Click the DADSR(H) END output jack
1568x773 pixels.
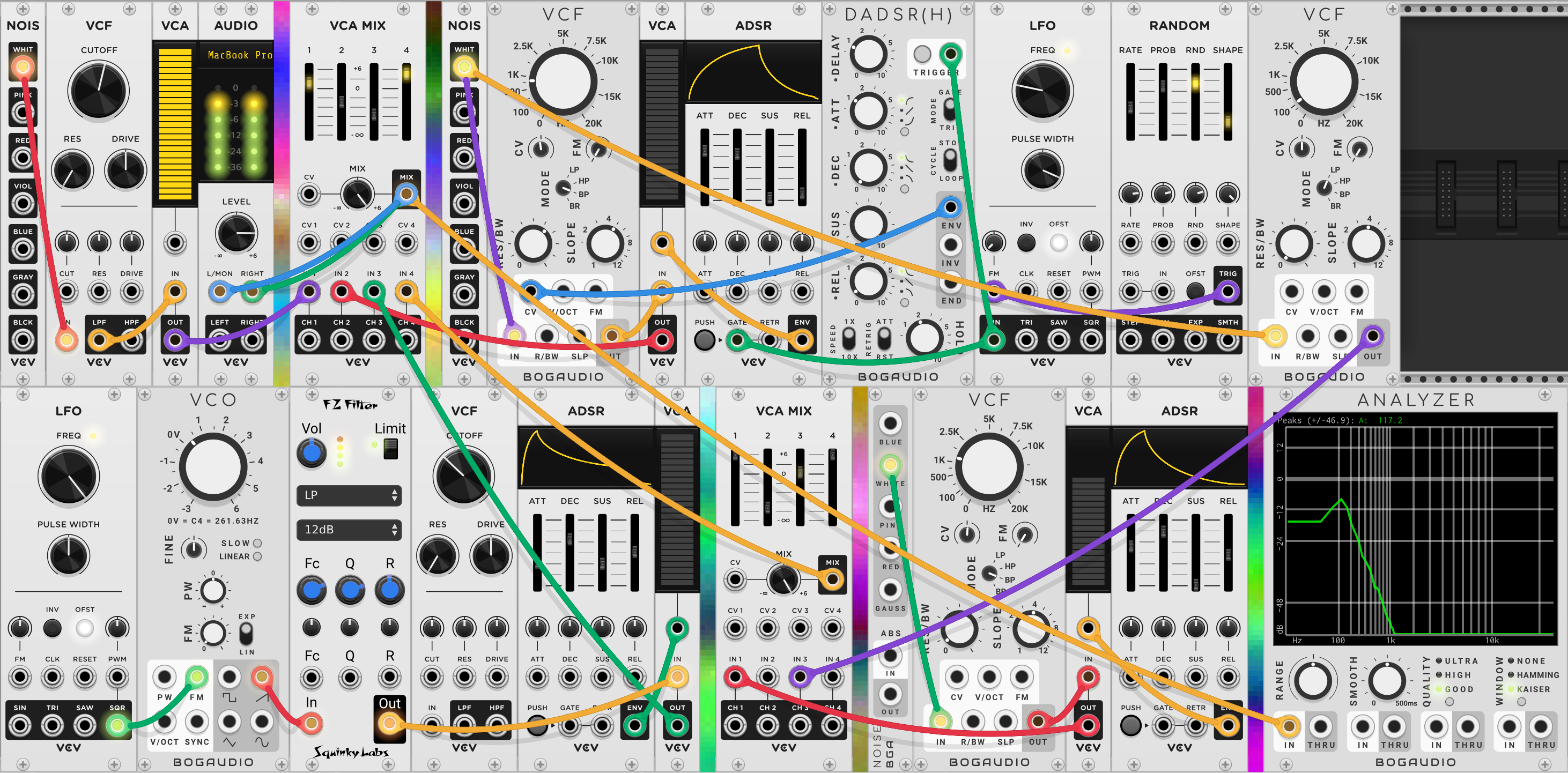(950, 283)
